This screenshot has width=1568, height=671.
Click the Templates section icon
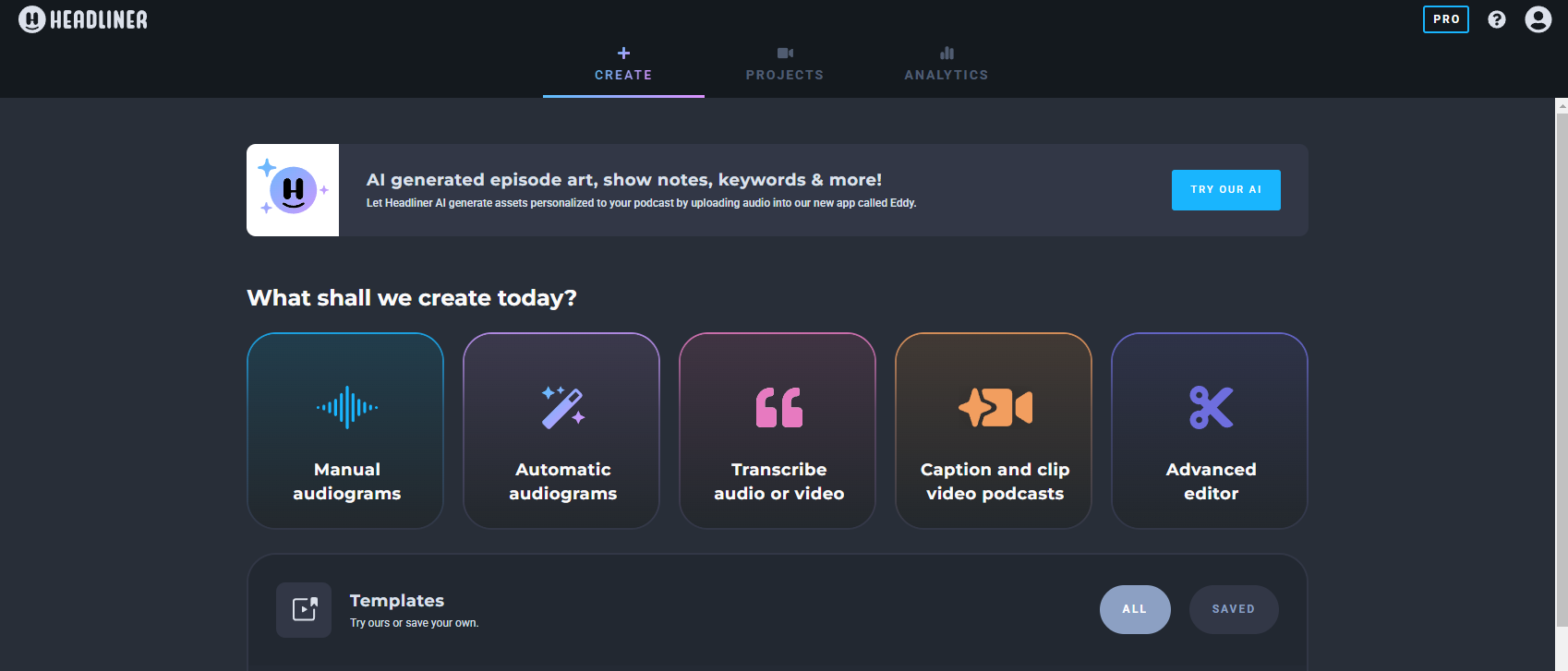304,610
